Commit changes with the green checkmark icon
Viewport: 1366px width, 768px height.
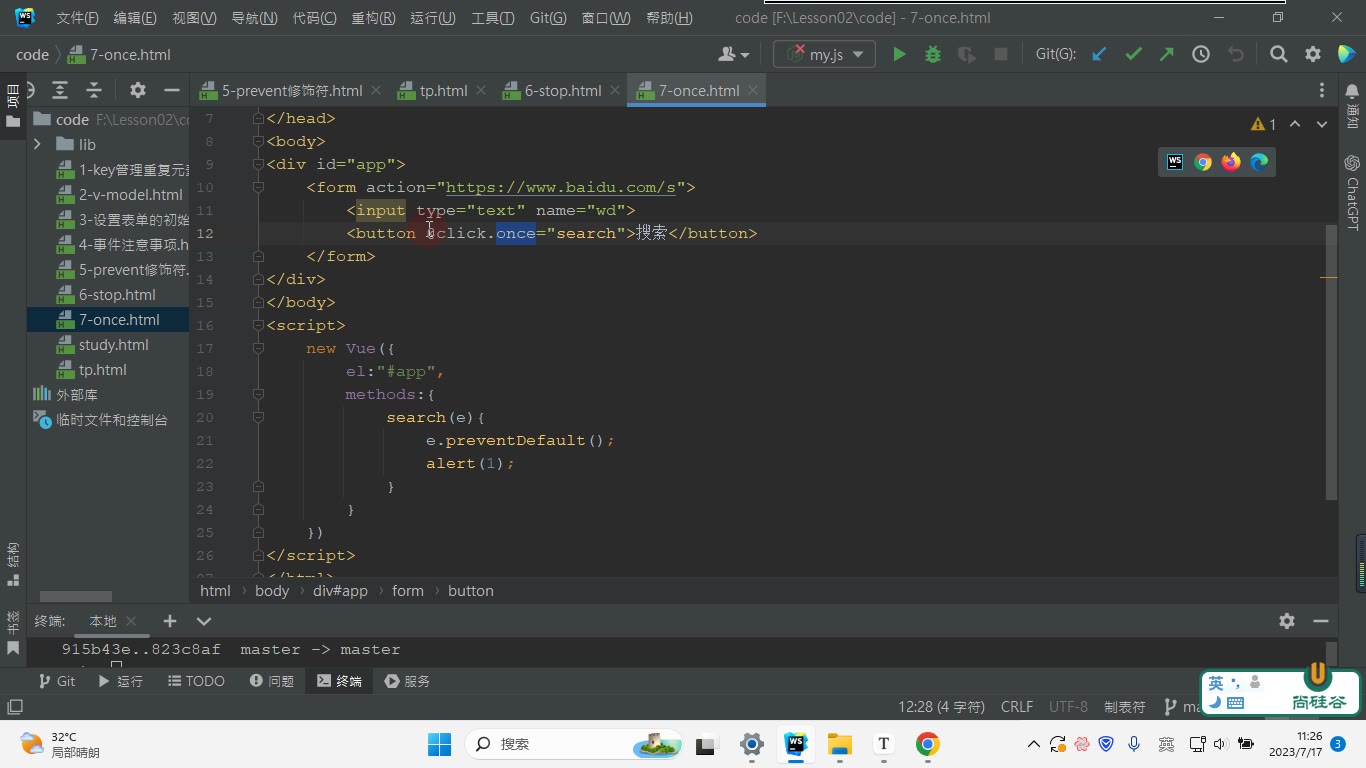click(x=1133, y=55)
